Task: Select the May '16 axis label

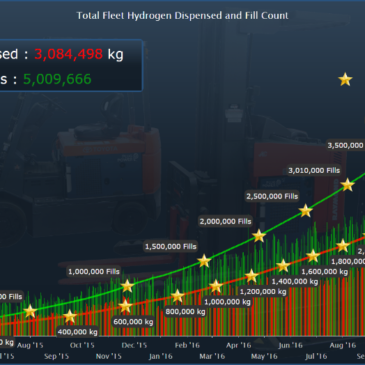Action: coord(264,356)
